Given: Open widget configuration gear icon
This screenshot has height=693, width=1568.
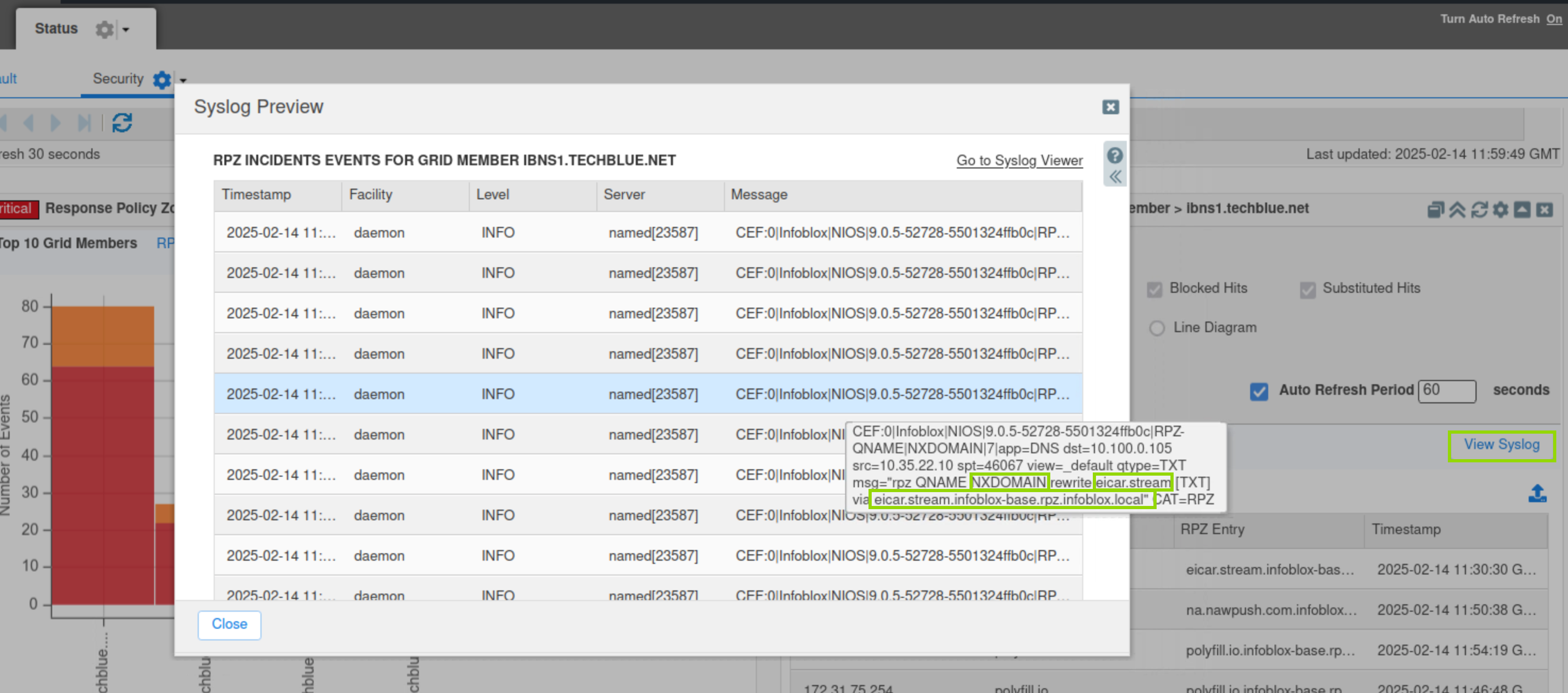Looking at the screenshot, I should [1500, 210].
